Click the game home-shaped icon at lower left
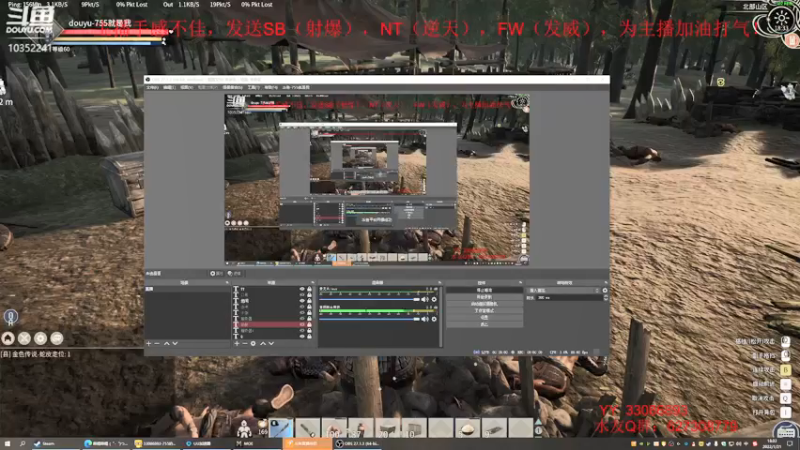The width and height of the screenshot is (800, 450). click(x=8, y=338)
